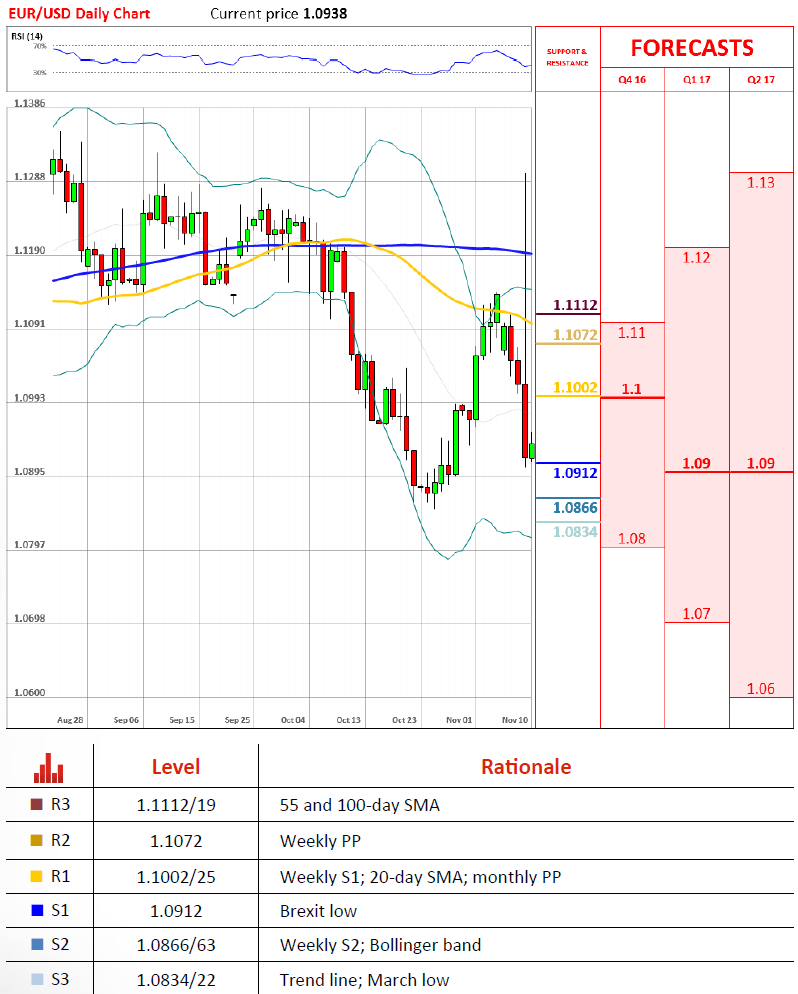This screenshot has height=994, width=798.
Task: Click the 1.1112/19 level cell
Action: click(x=176, y=805)
